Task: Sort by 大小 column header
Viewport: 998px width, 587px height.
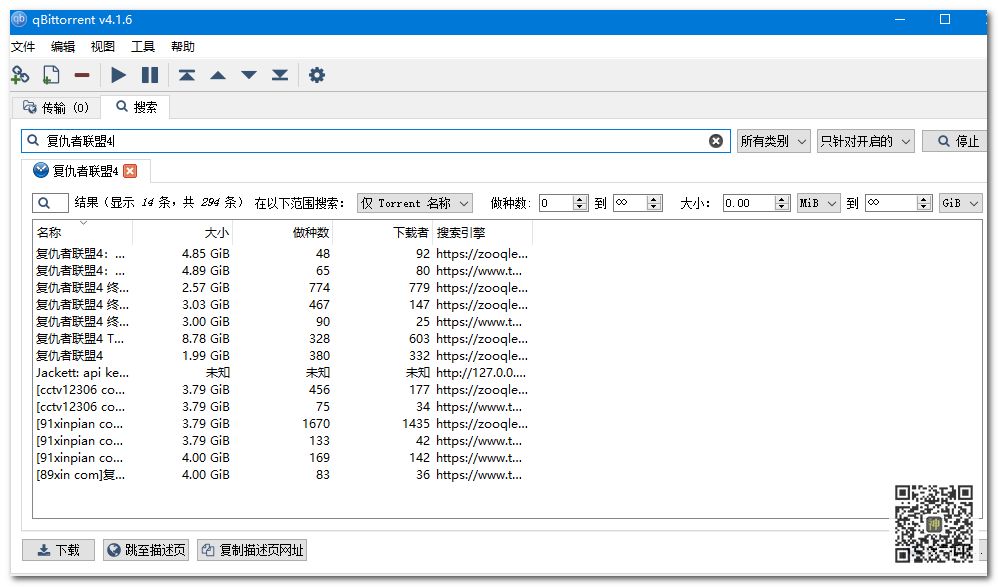Action: click(183, 232)
